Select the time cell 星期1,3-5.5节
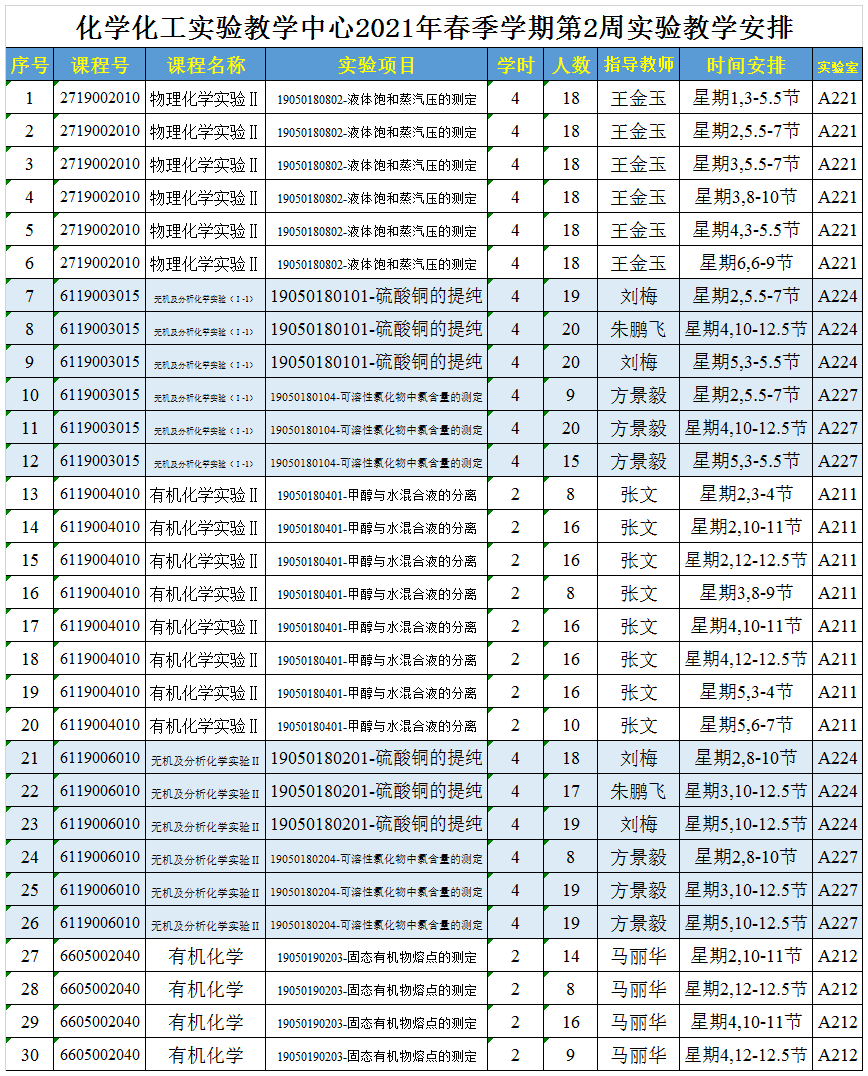The image size is (868, 1076). 746,98
